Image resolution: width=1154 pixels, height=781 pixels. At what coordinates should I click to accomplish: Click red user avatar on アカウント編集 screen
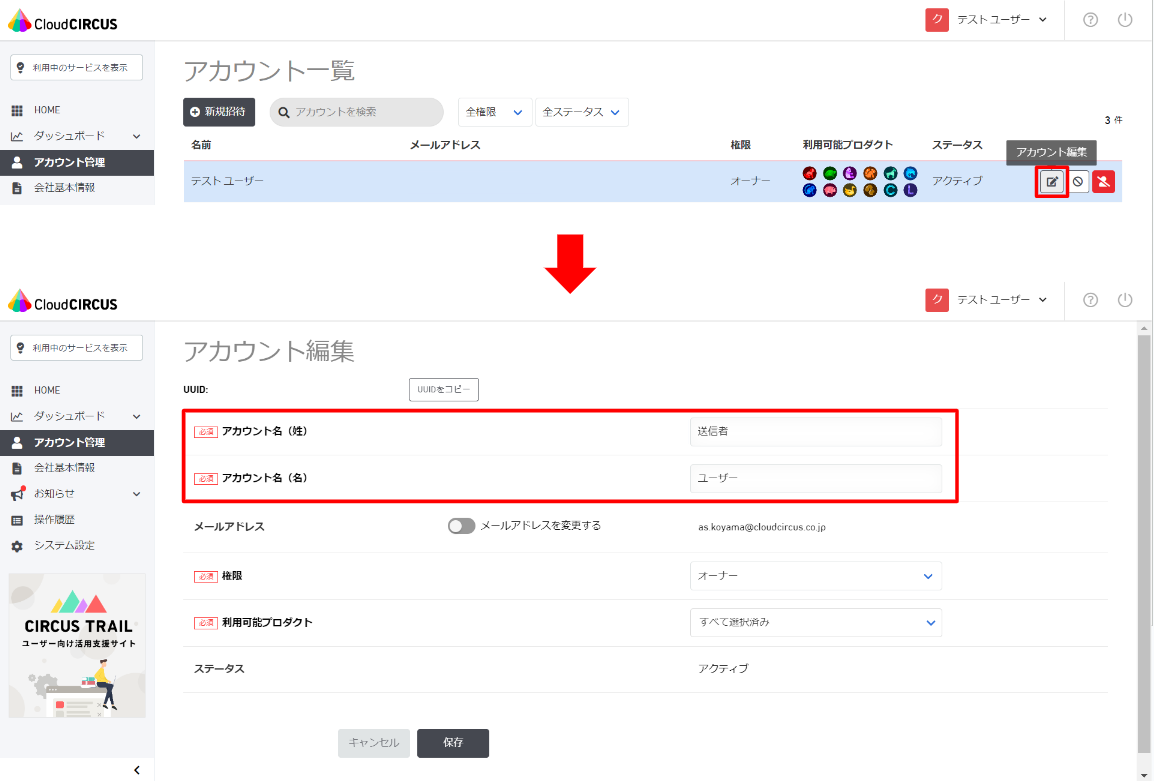coord(937,300)
